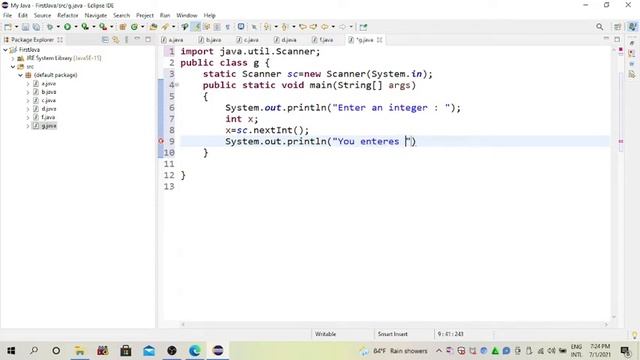Screen dimensions: 640x360
Task: Collapse the FirstJava project node
Action: (x=5, y=50)
